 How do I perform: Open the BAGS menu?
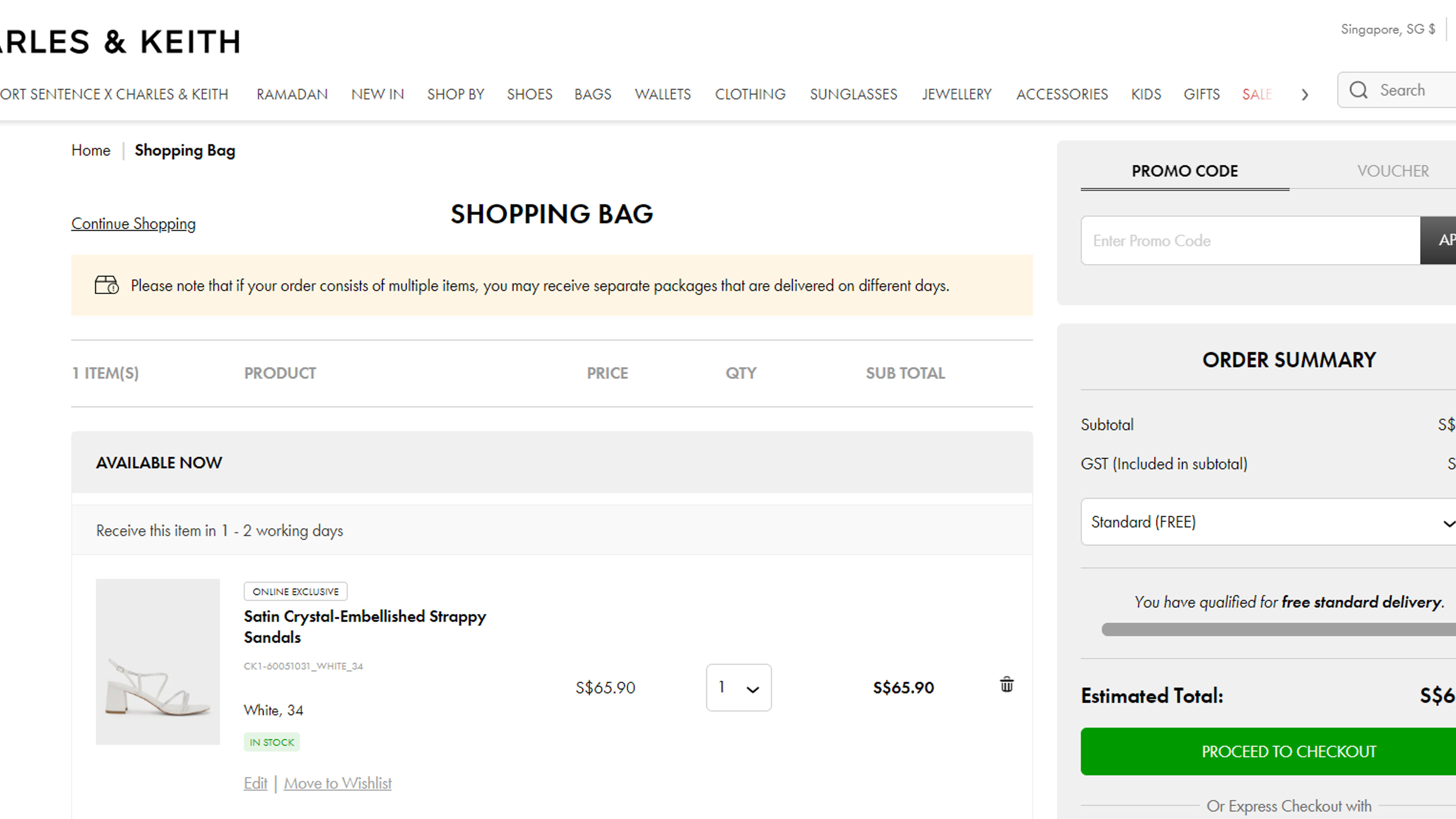coord(593,94)
